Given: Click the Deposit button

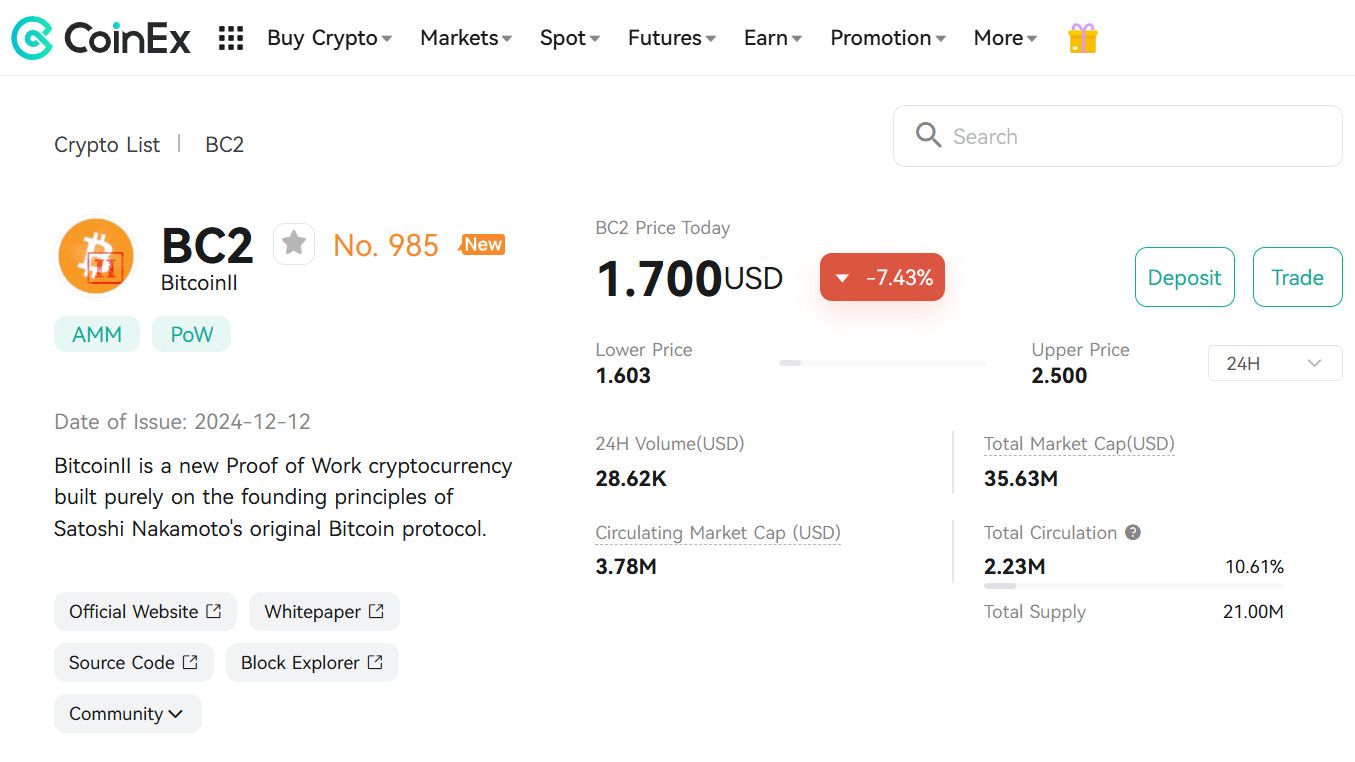Looking at the screenshot, I should (x=1184, y=278).
